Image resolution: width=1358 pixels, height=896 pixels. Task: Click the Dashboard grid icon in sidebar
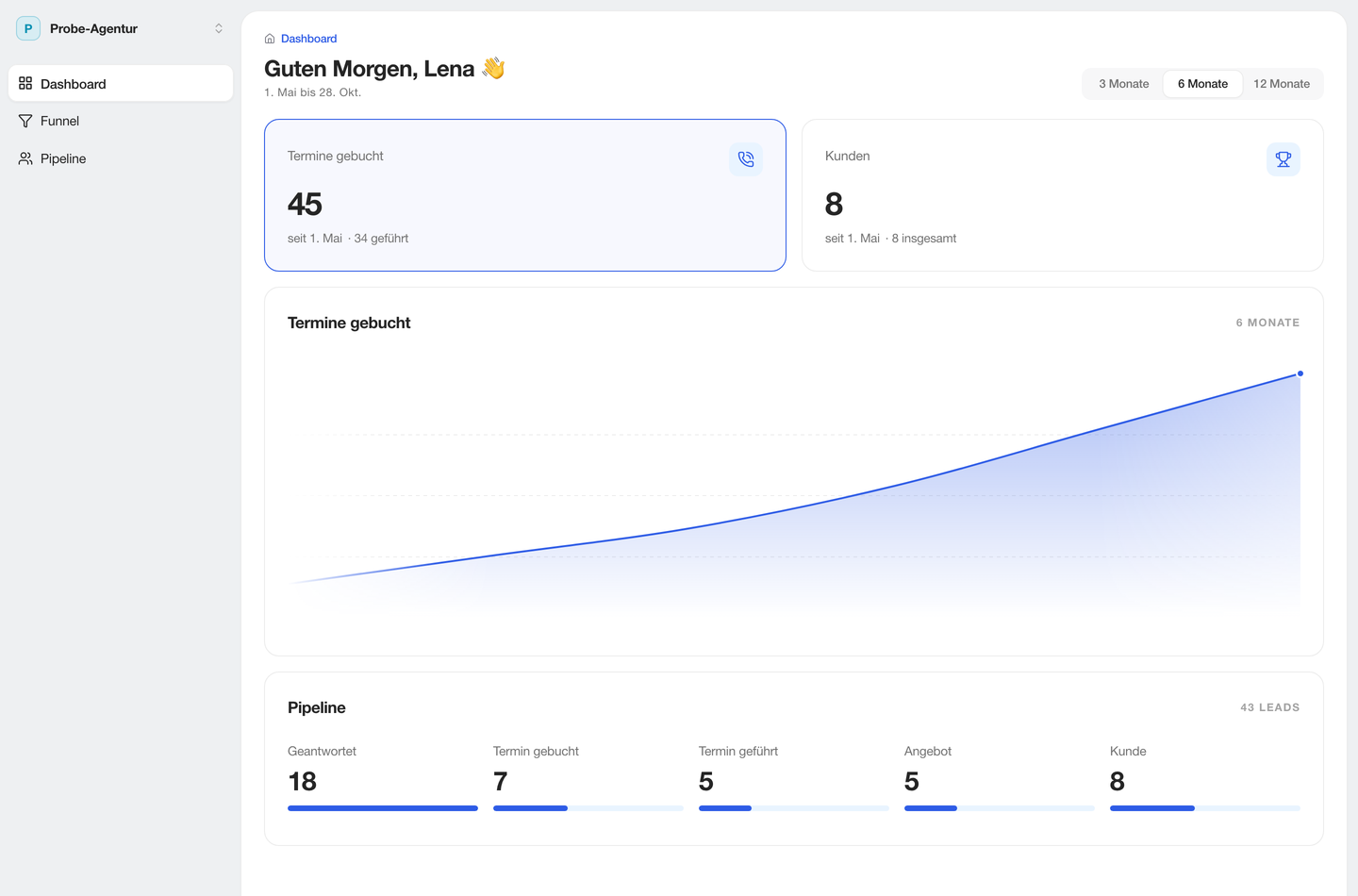click(x=25, y=83)
